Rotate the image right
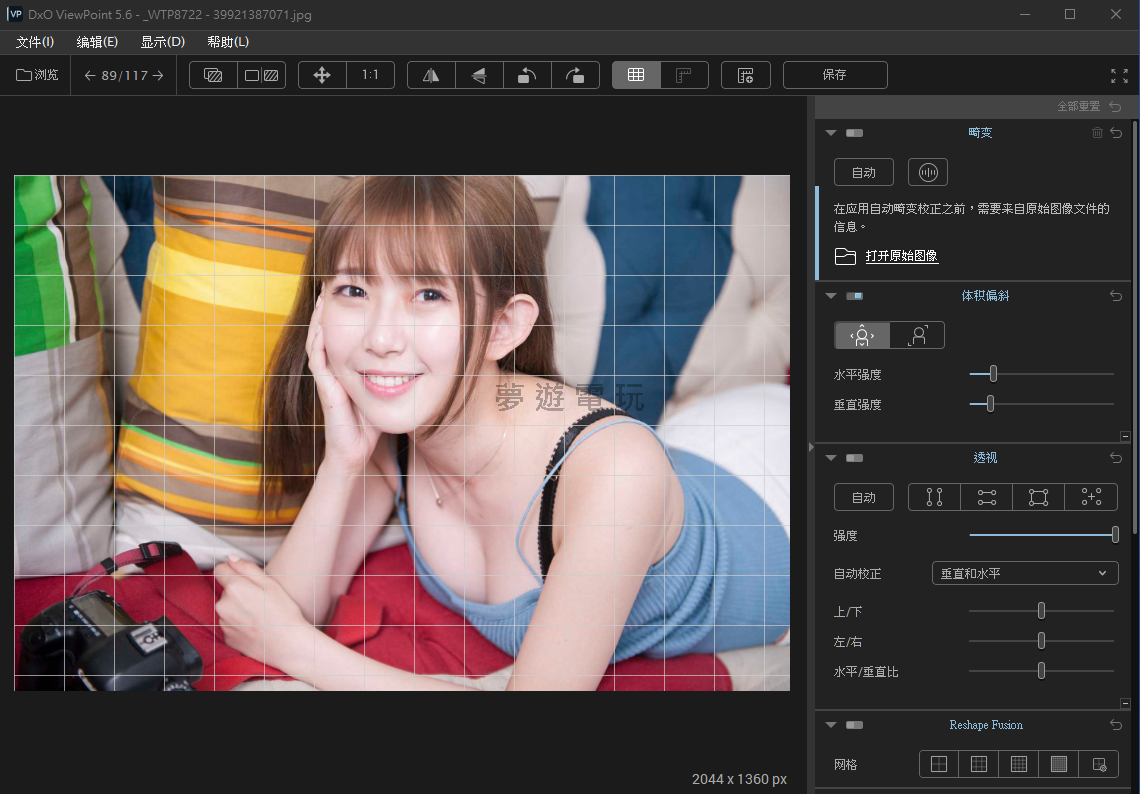The width and height of the screenshot is (1140, 794). [575, 75]
